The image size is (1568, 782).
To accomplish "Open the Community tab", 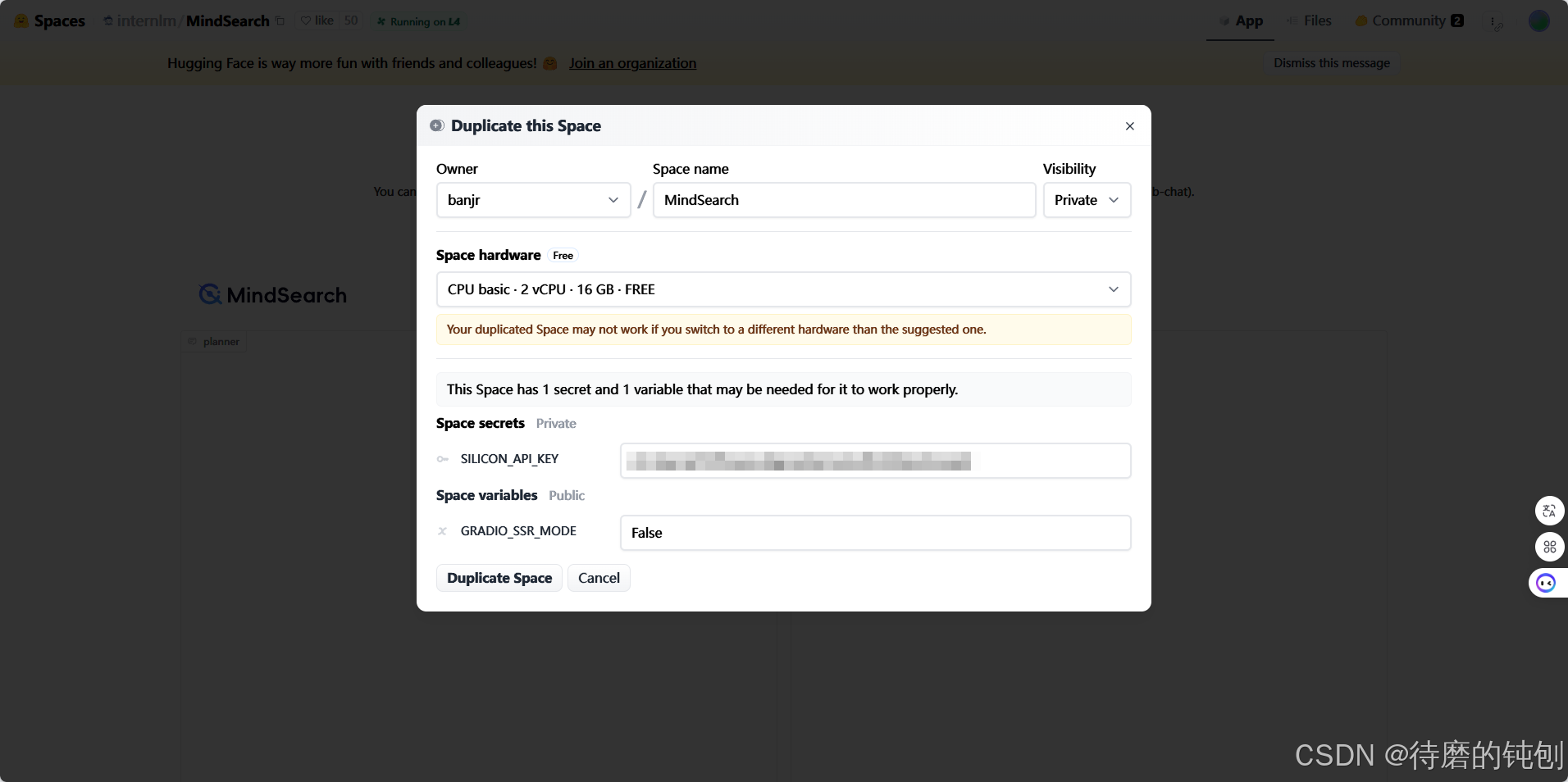I will [x=1409, y=20].
